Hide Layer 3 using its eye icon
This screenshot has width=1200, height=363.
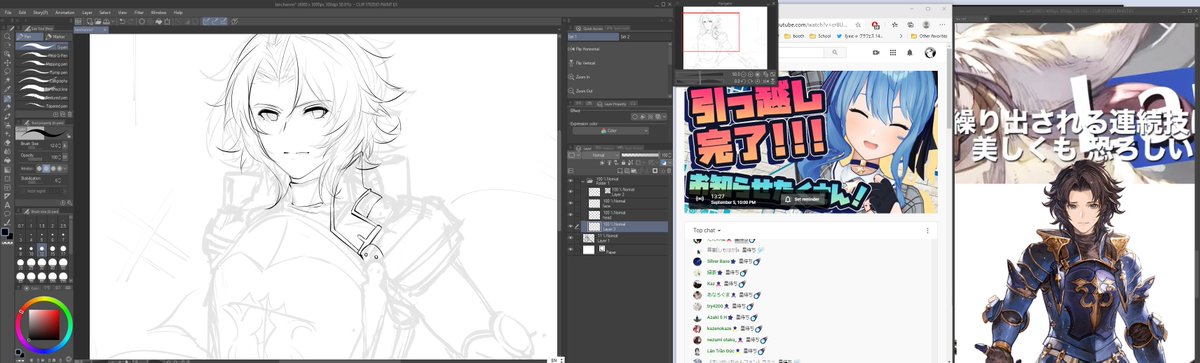[x=572, y=227]
